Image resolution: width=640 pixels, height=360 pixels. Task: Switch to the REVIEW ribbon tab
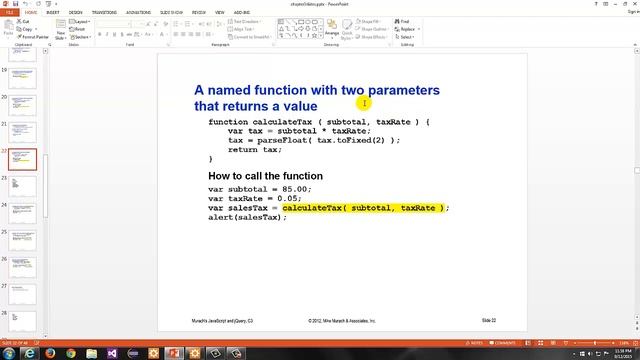(x=199, y=13)
